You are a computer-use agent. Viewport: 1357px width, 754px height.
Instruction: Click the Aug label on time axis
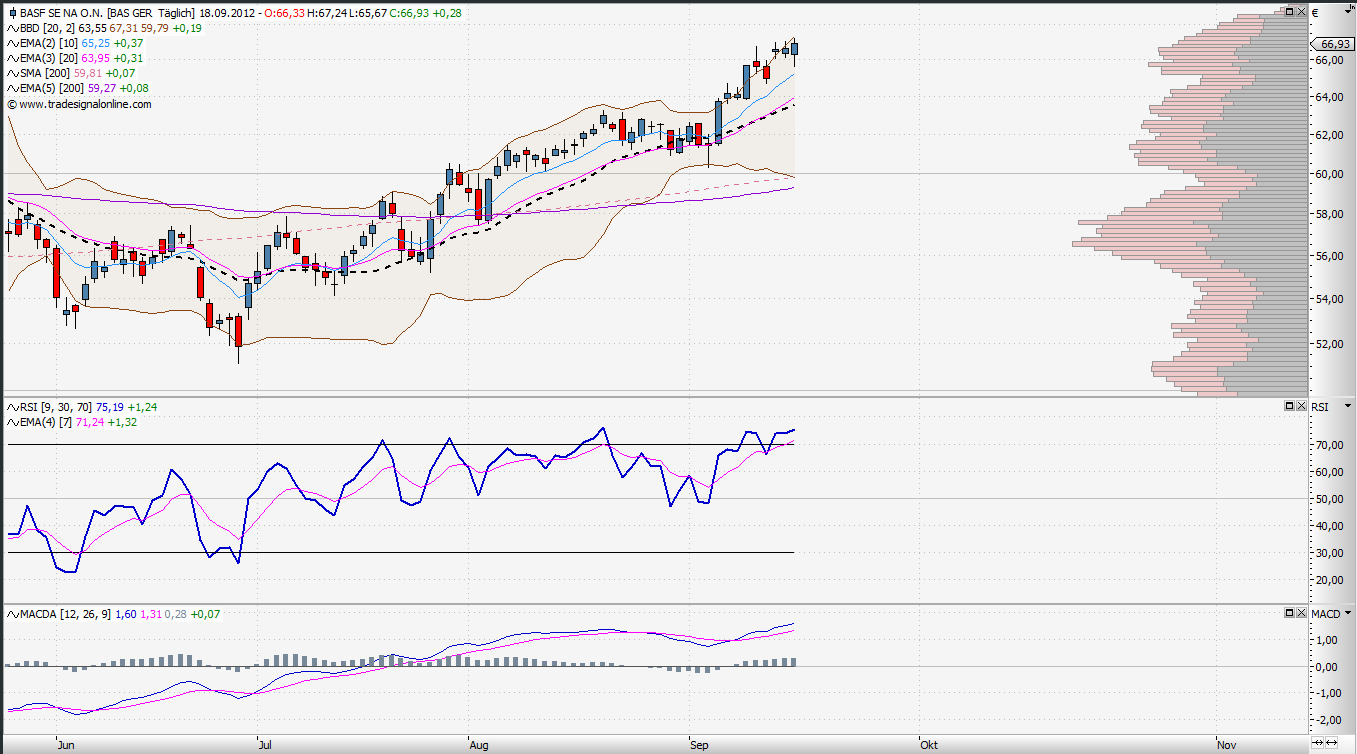pyautogui.click(x=478, y=745)
